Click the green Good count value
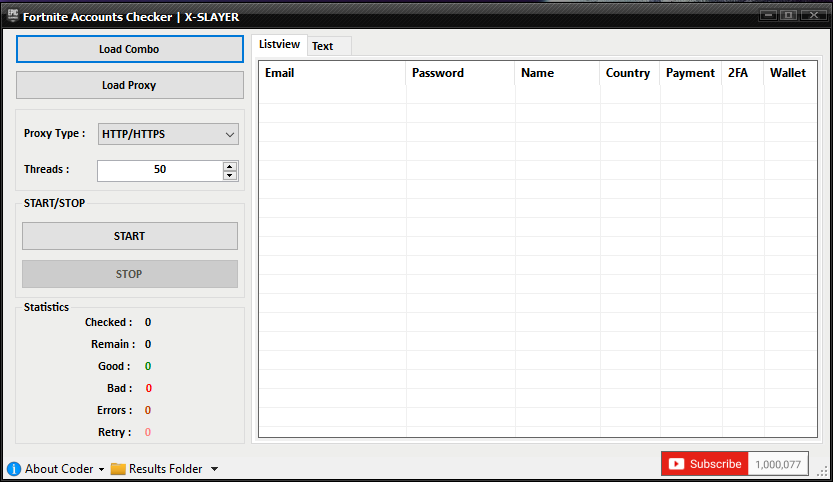 tap(148, 366)
